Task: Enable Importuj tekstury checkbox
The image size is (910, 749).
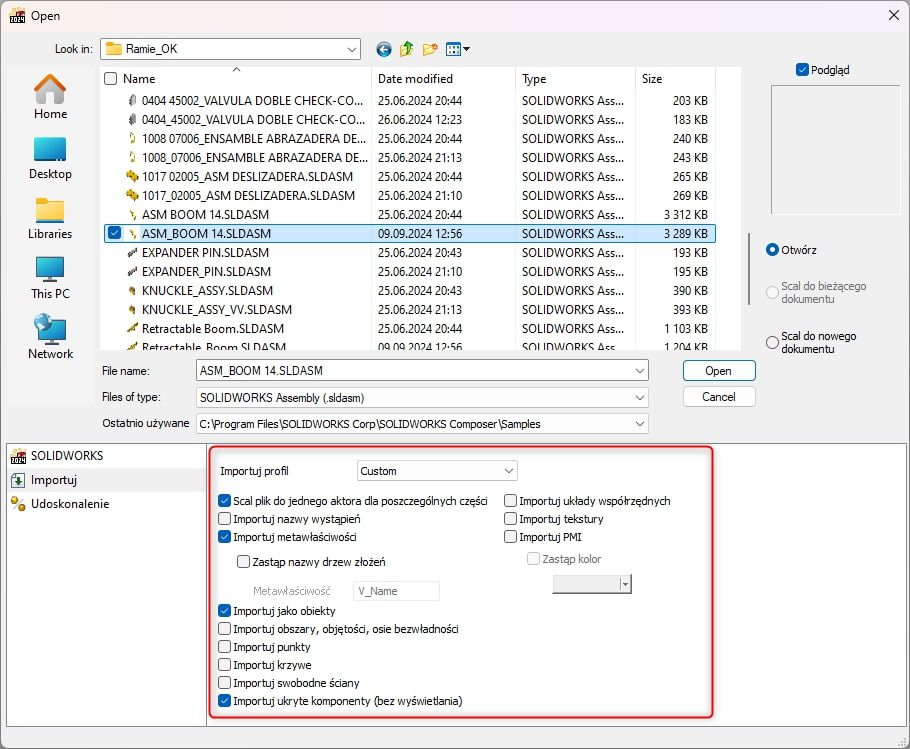Action: (x=511, y=519)
